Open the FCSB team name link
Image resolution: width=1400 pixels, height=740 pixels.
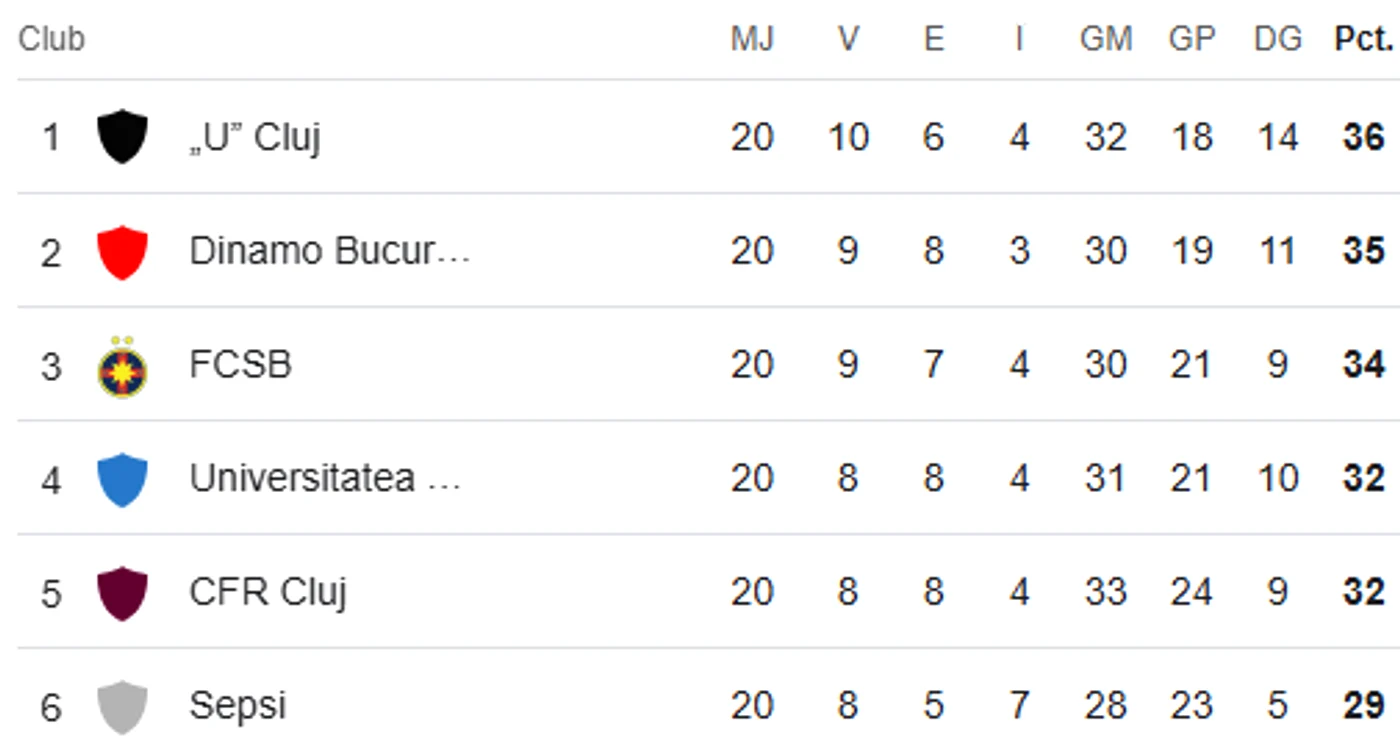point(240,364)
